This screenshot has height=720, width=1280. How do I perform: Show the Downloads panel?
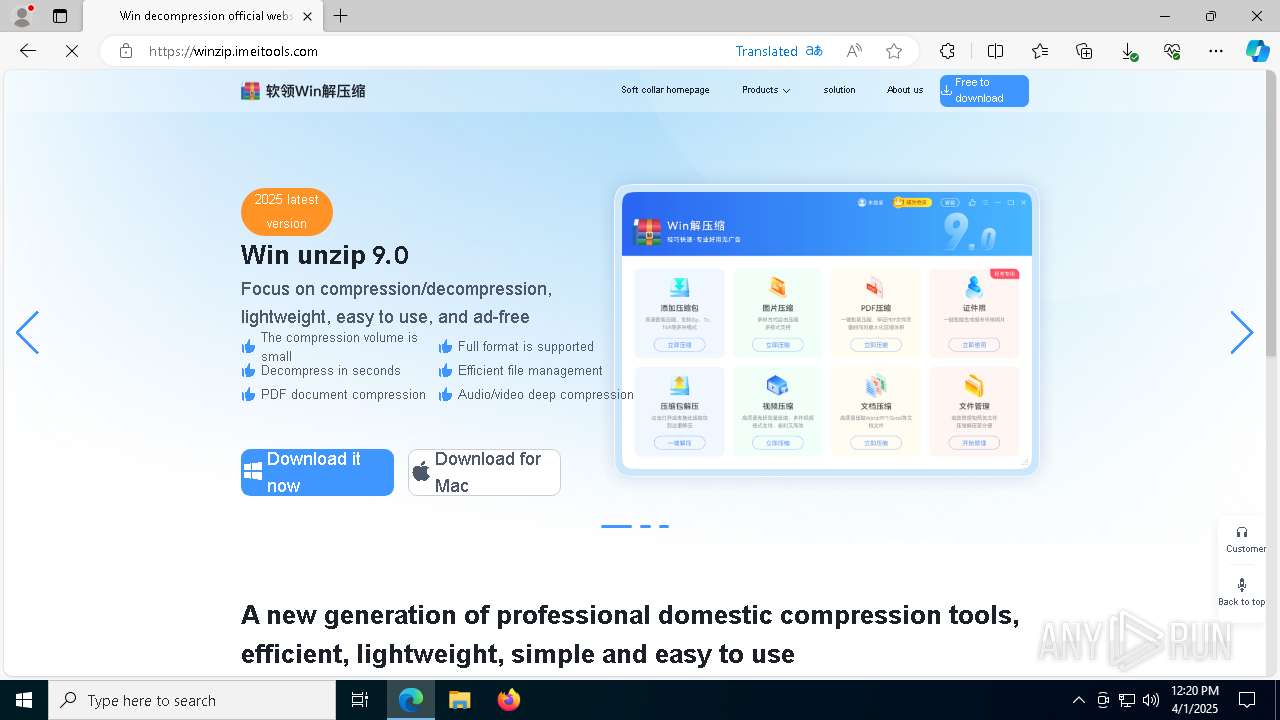coord(1128,51)
